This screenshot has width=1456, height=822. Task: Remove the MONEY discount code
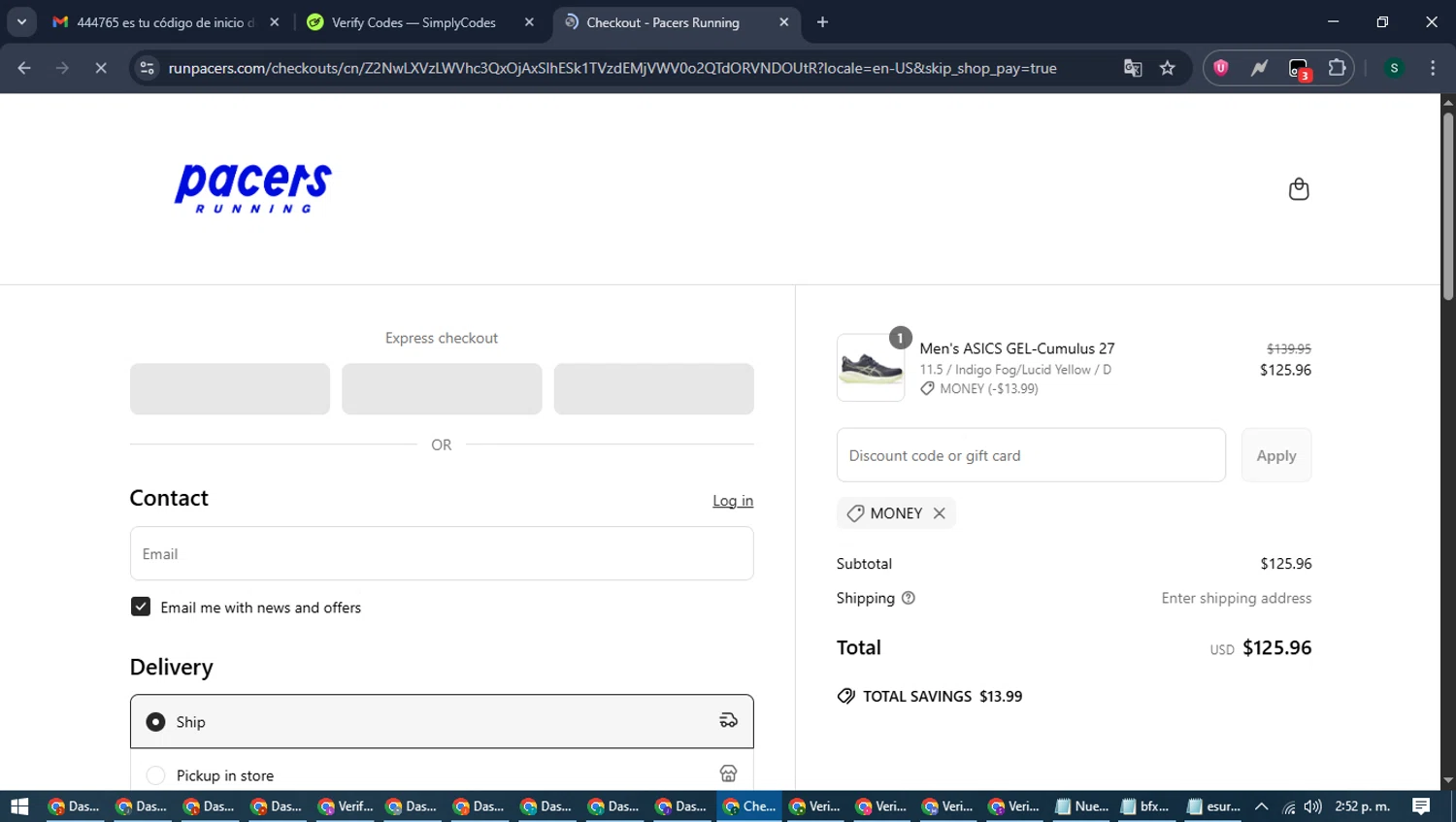point(940,513)
